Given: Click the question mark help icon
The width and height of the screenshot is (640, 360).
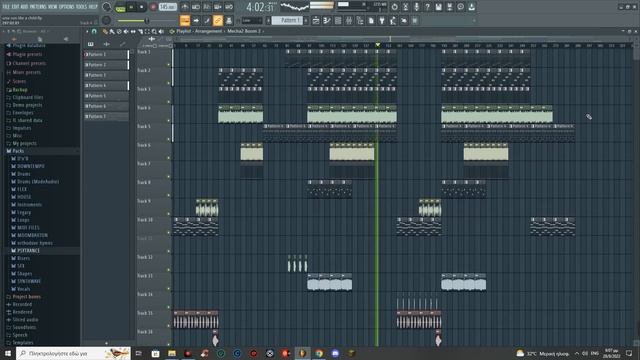Looking at the screenshot, I should click(427, 7).
